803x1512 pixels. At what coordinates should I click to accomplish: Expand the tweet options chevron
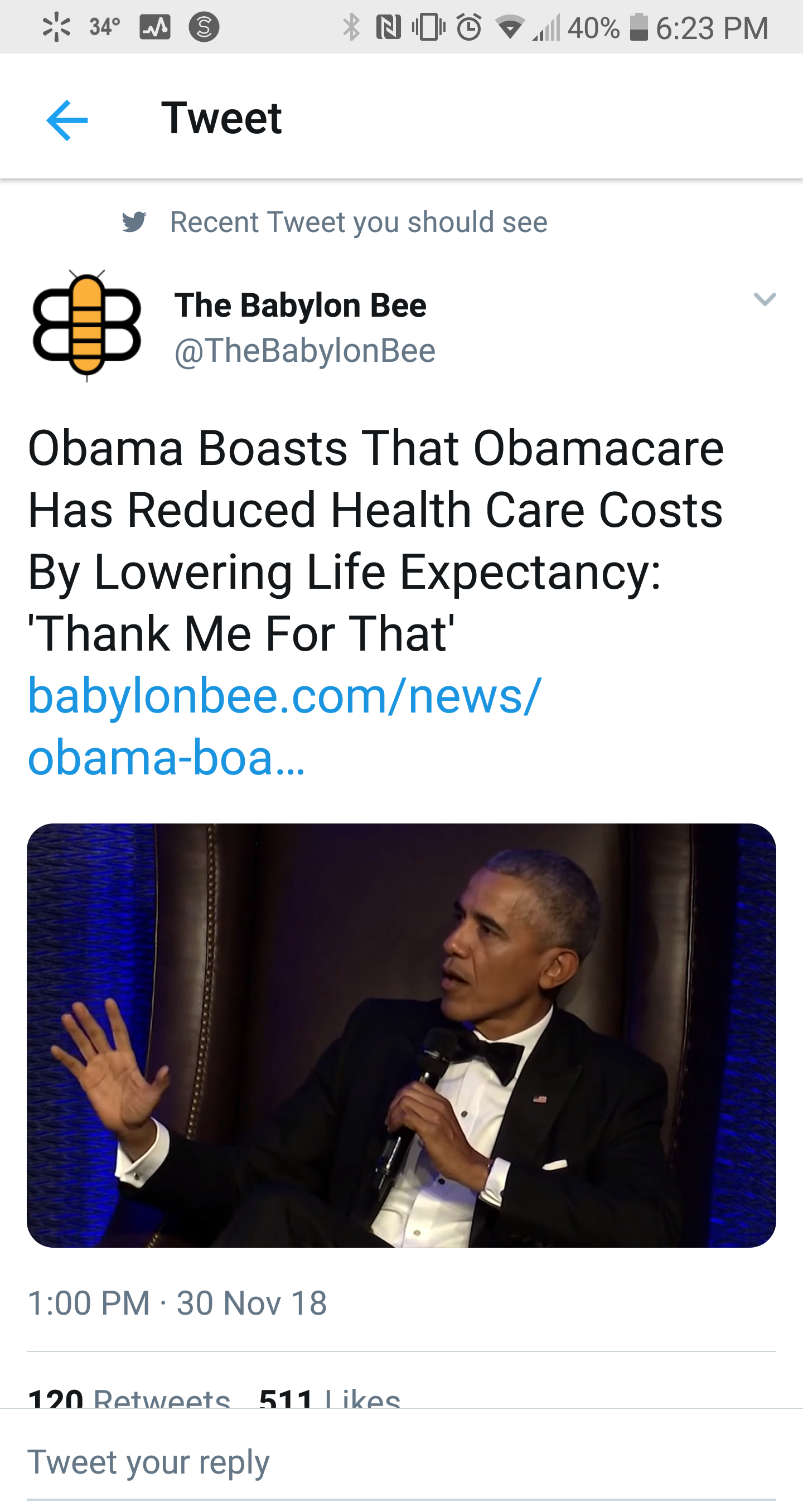(x=765, y=299)
